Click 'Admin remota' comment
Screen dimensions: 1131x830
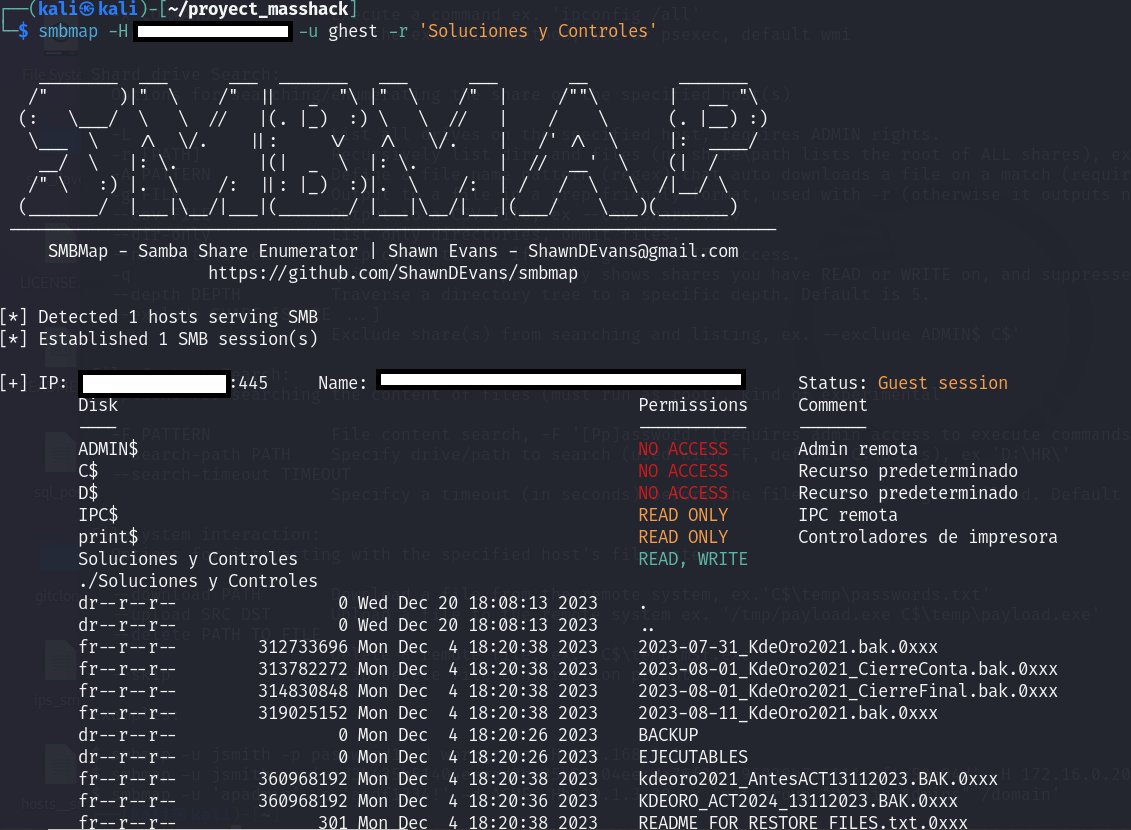point(858,449)
